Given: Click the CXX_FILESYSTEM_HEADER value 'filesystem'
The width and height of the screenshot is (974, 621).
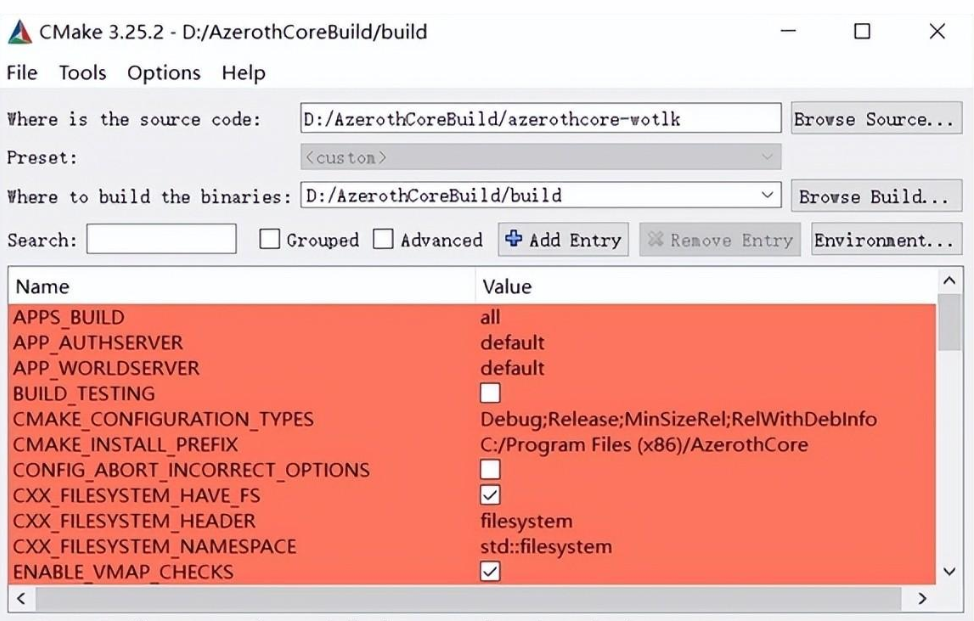Looking at the screenshot, I should coord(526,521).
